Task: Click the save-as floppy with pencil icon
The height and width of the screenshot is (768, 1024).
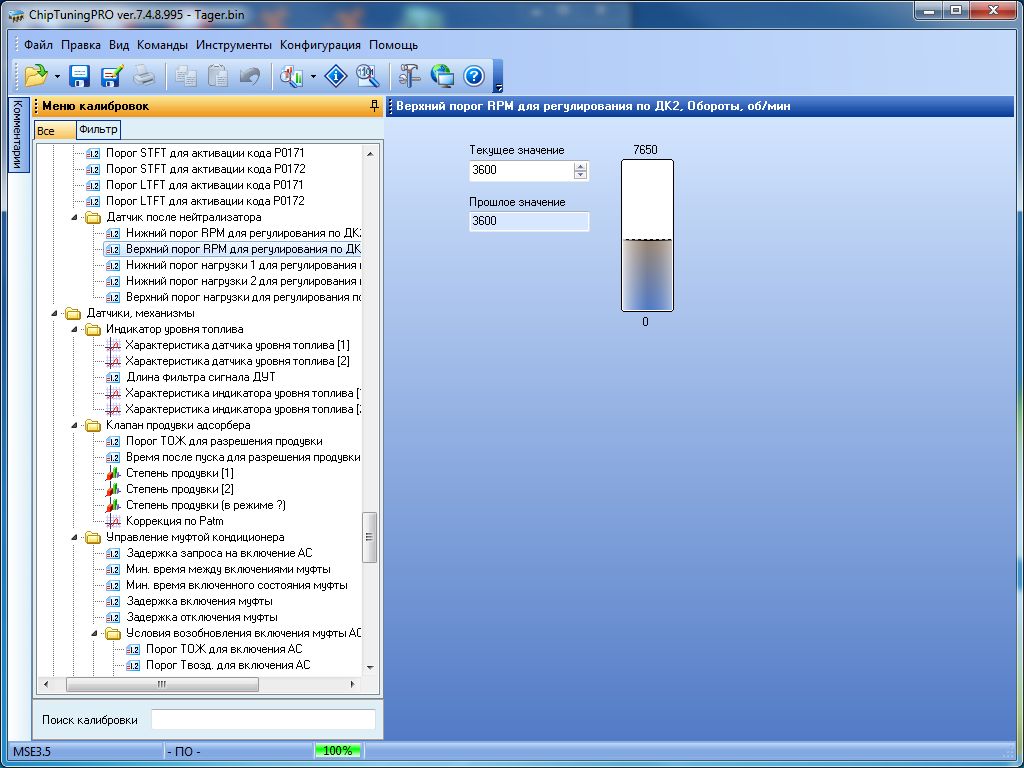Action: [x=111, y=76]
